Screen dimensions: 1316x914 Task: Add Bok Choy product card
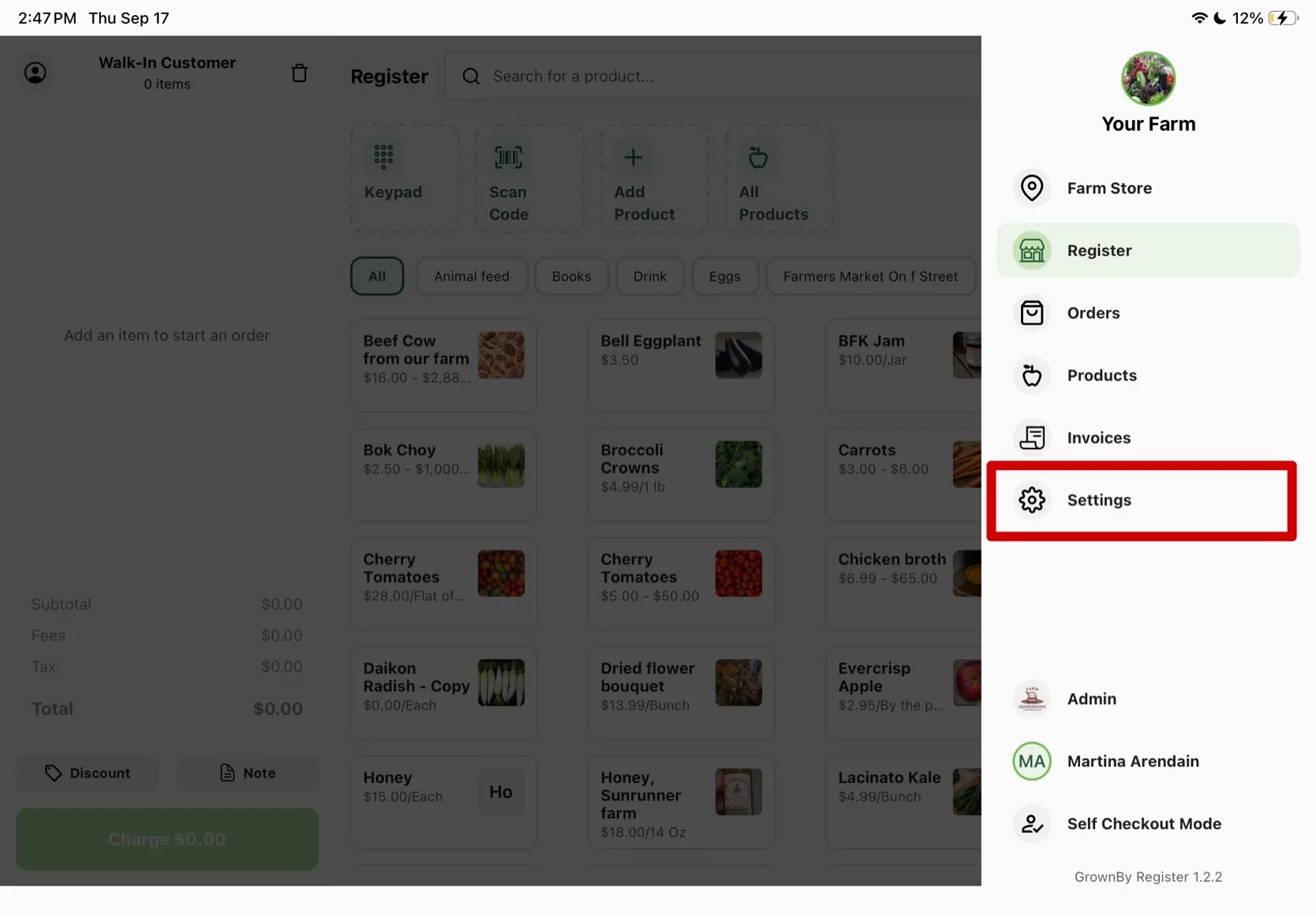[x=443, y=474]
